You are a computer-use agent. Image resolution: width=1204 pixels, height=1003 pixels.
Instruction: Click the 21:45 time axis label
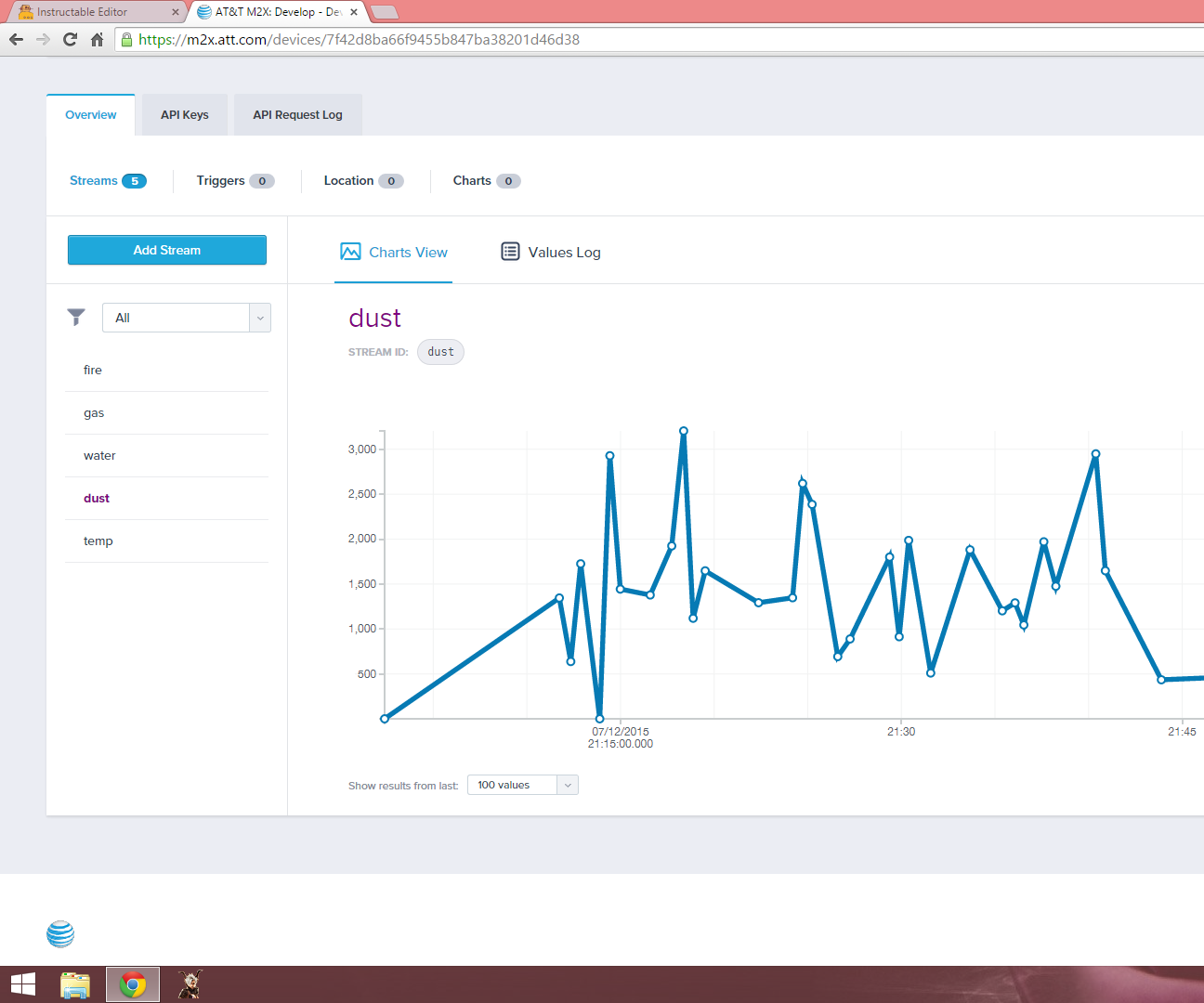tap(1182, 732)
